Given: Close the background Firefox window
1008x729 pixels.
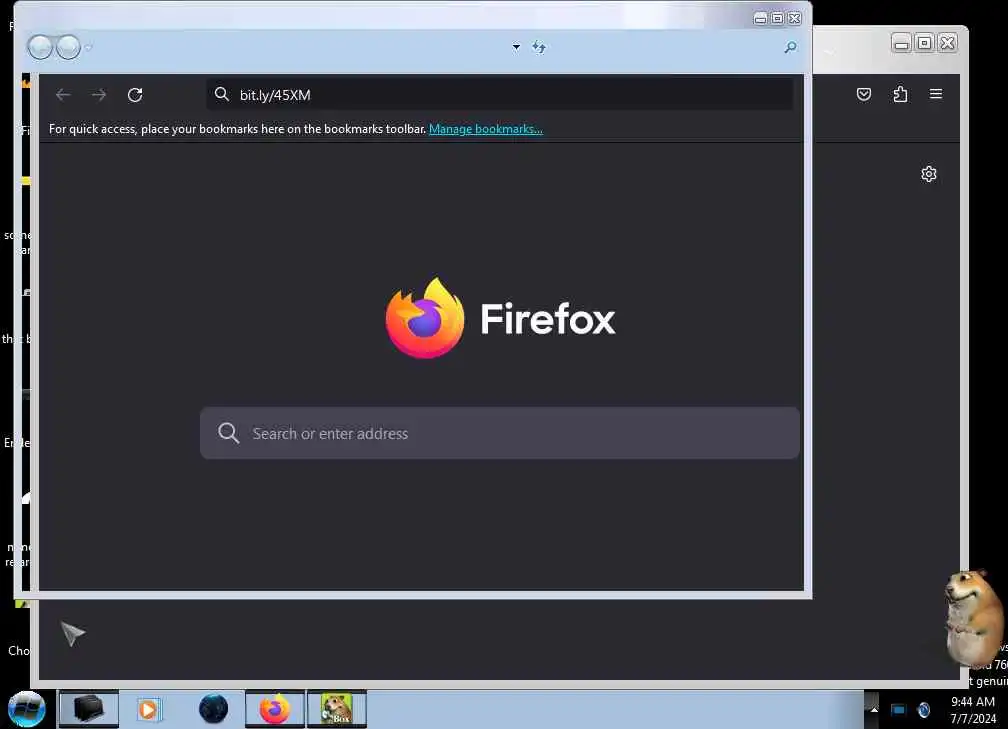Looking at the screenshot, I should tap(948, 43).
